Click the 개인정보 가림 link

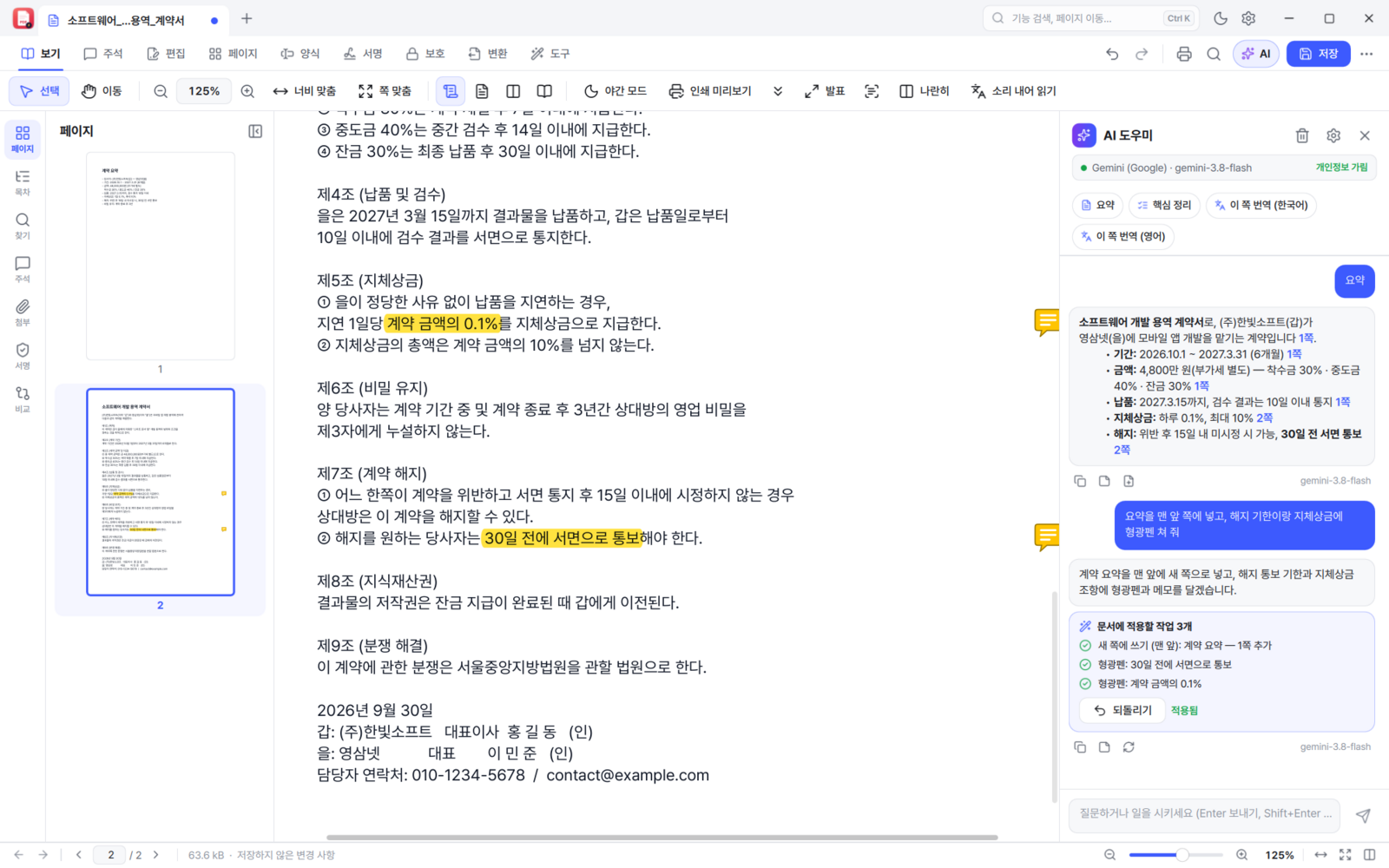point(1341,168)
